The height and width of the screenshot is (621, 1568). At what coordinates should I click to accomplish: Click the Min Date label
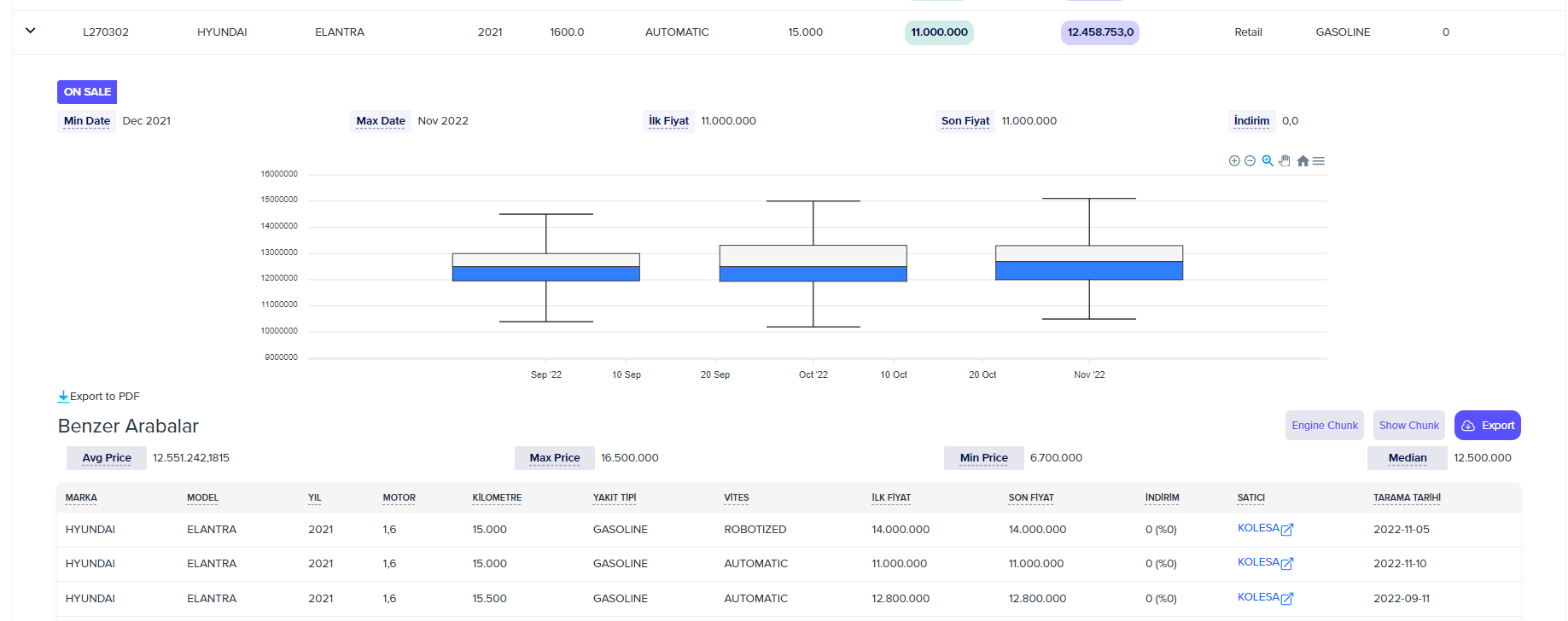coord(87,121)
